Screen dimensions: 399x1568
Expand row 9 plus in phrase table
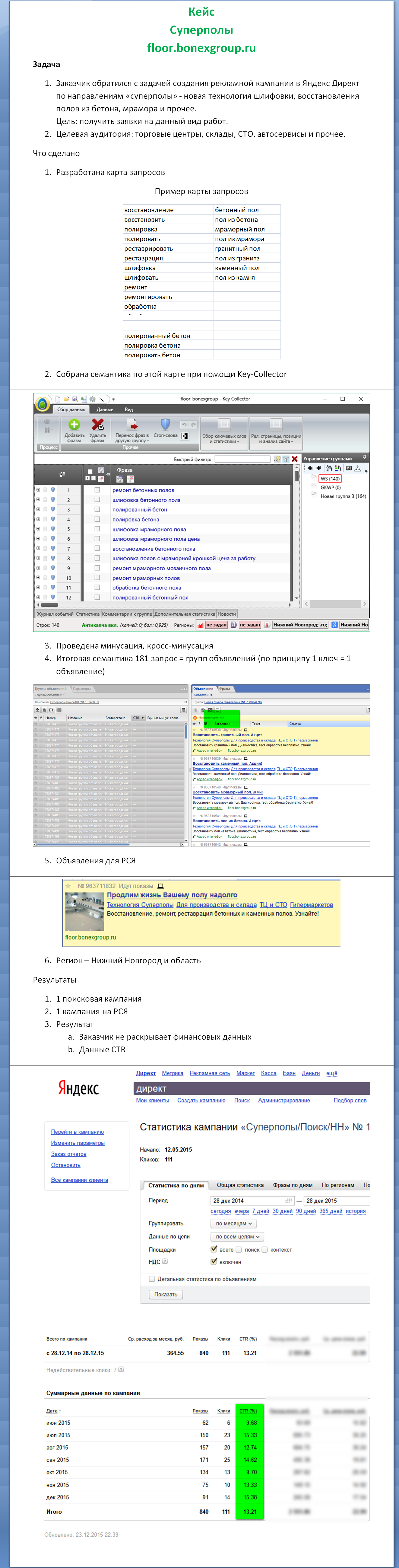[38, 568]
